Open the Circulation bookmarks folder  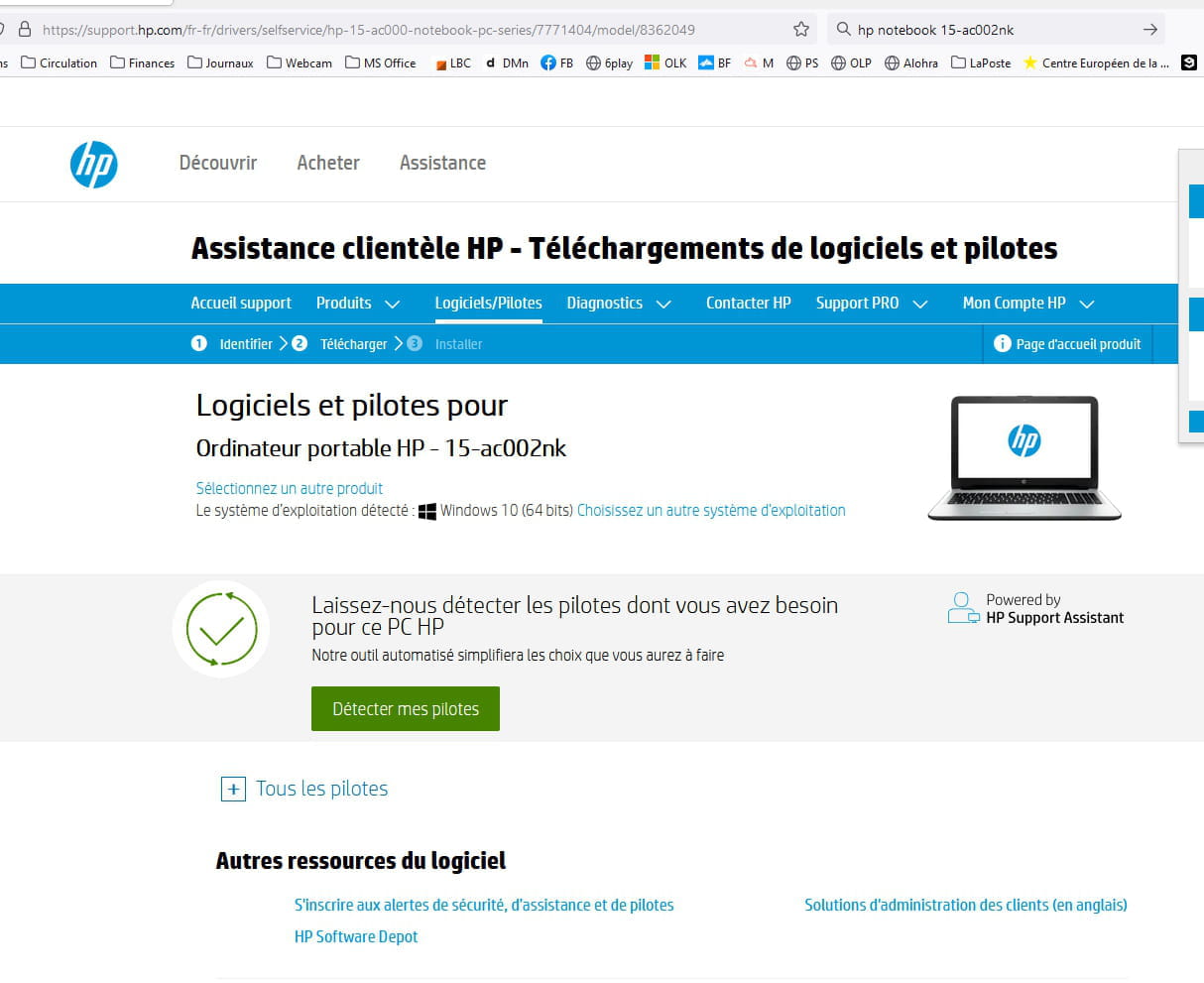pyautogui.click(x=60, y=62)
